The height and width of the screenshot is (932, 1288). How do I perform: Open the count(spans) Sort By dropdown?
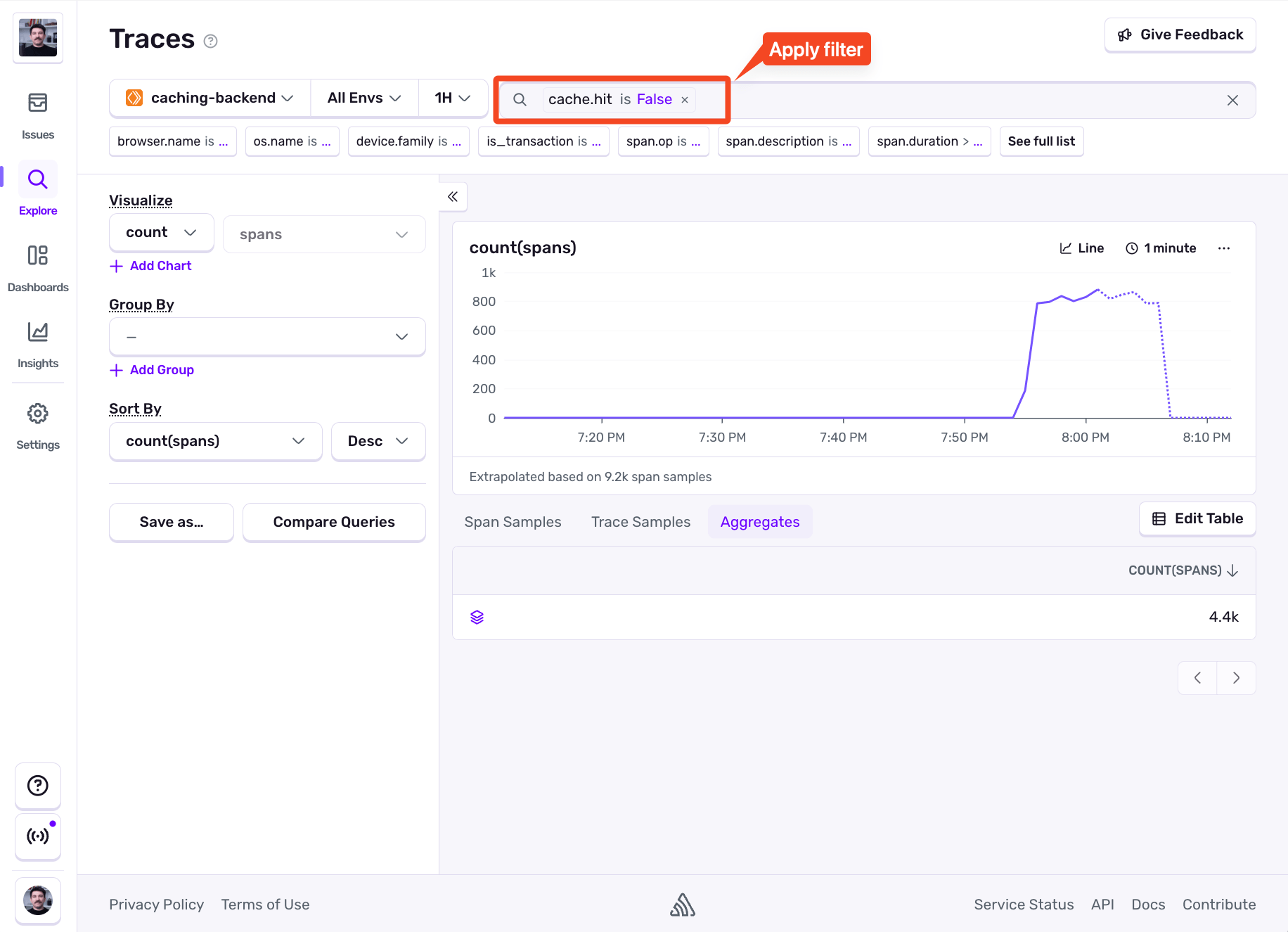216,441
